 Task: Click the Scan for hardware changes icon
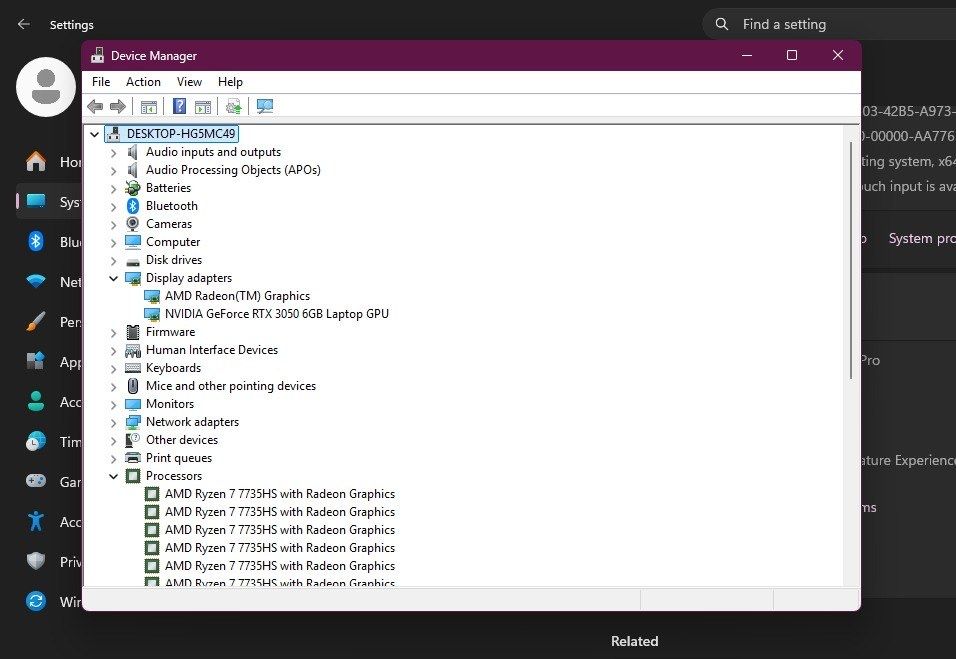coord(265,107)
